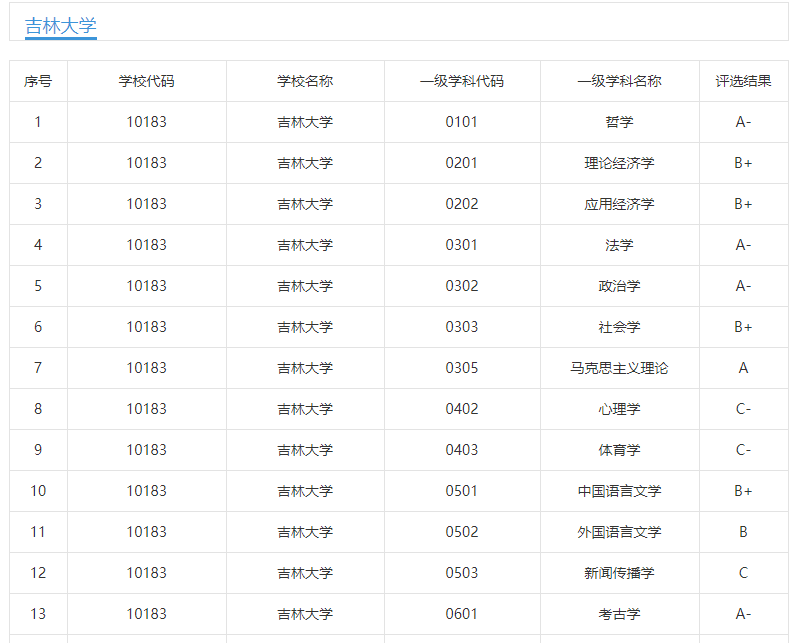Screen dimensions: 801x643
Task: Select the 法学 subject cell
Action: click(x=620, y=245)
